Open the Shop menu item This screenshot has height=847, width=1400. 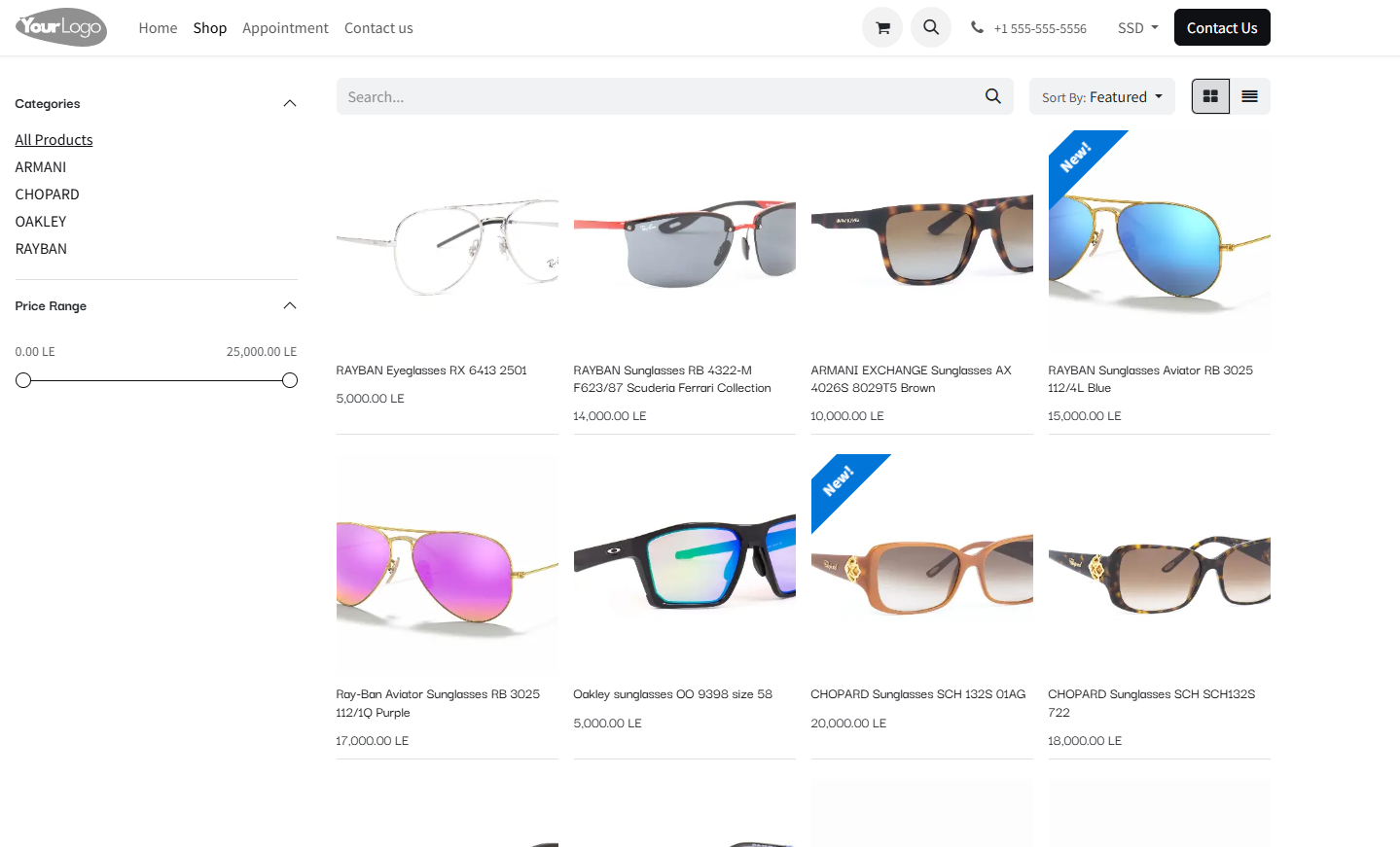tap(209, 27)
